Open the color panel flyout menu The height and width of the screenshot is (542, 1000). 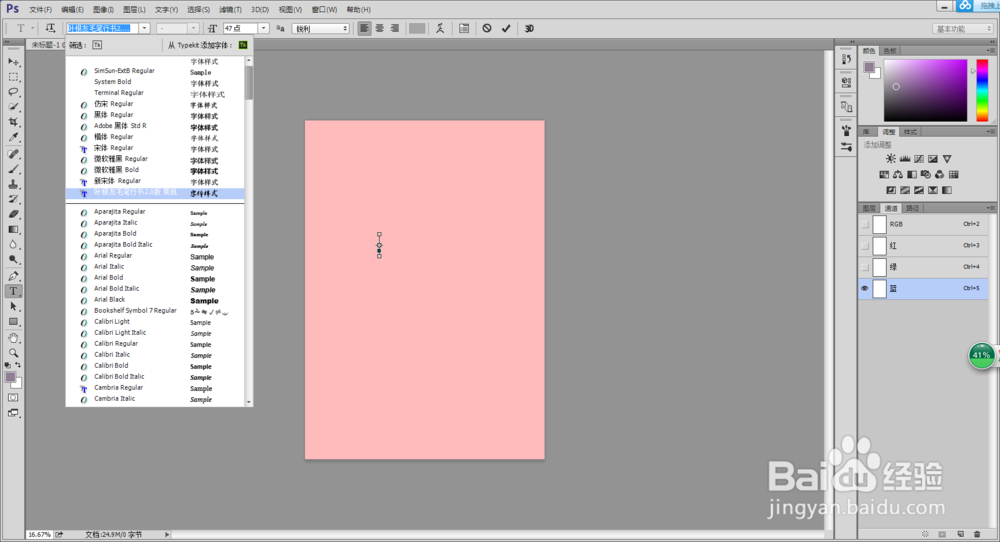(990, 50)
